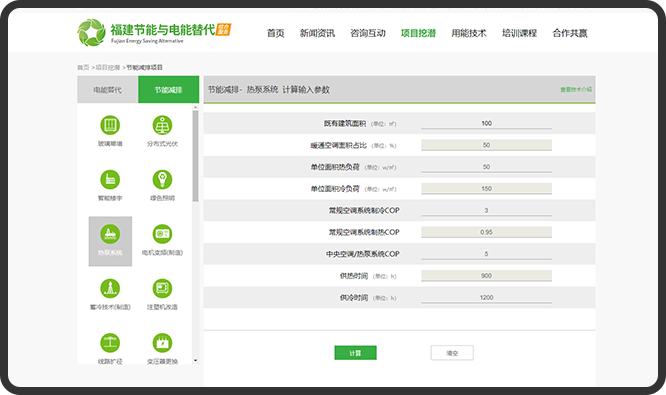
Task: Open the 合作共赢 navigation item
Action: [x=570, y=33]
